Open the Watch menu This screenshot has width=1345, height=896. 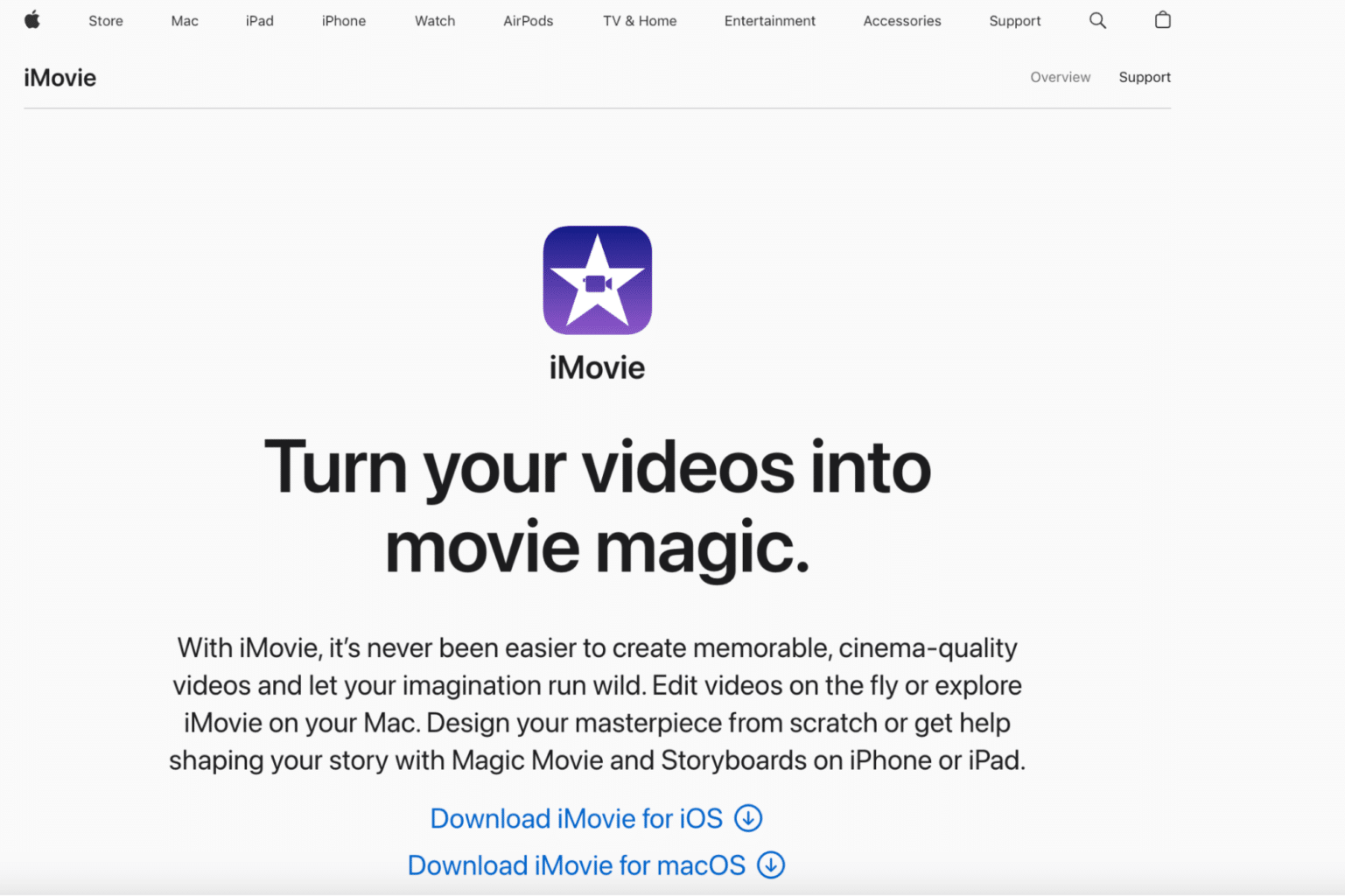[x=435, y=21]
